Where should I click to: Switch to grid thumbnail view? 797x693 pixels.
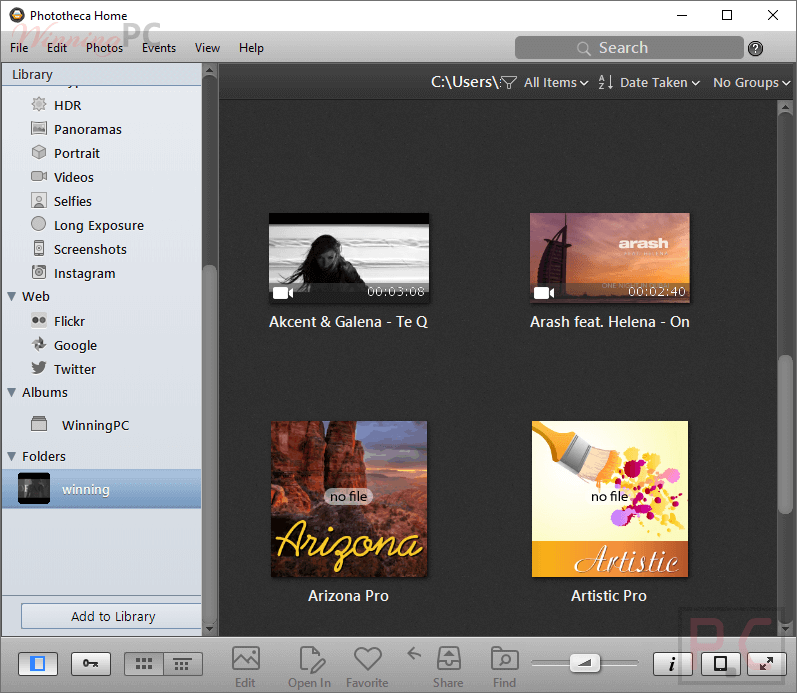coord(144,663)
